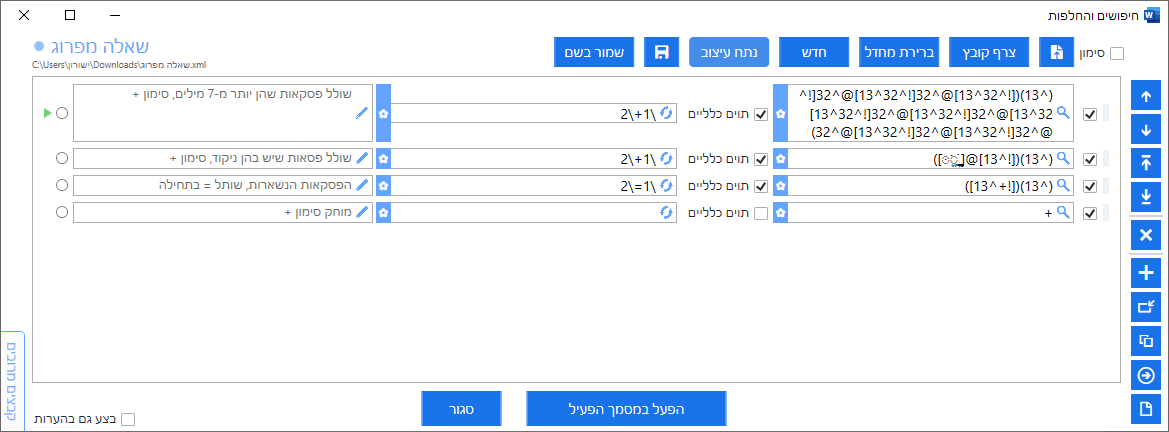1169x432 pixels.
Task: Move selected row to top
Action: click(x=1146, y=163)
